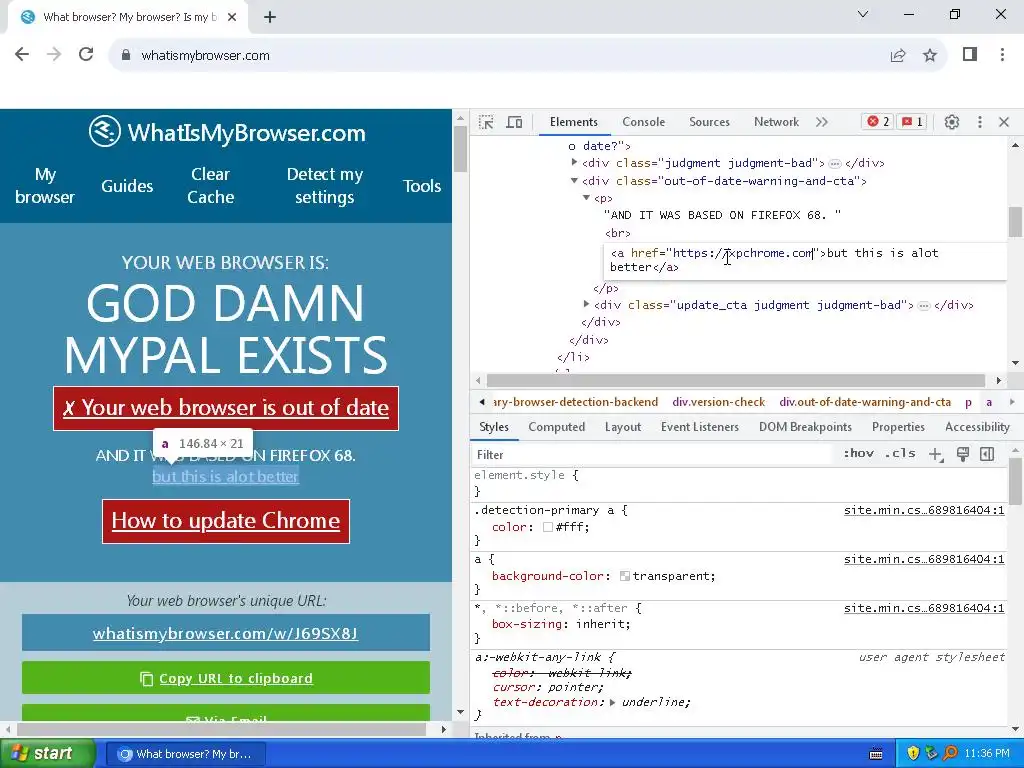This screenshot has height=768, width=1024.
Task: Toggle the :hov element state button
Action: click(x=858, y=453)
